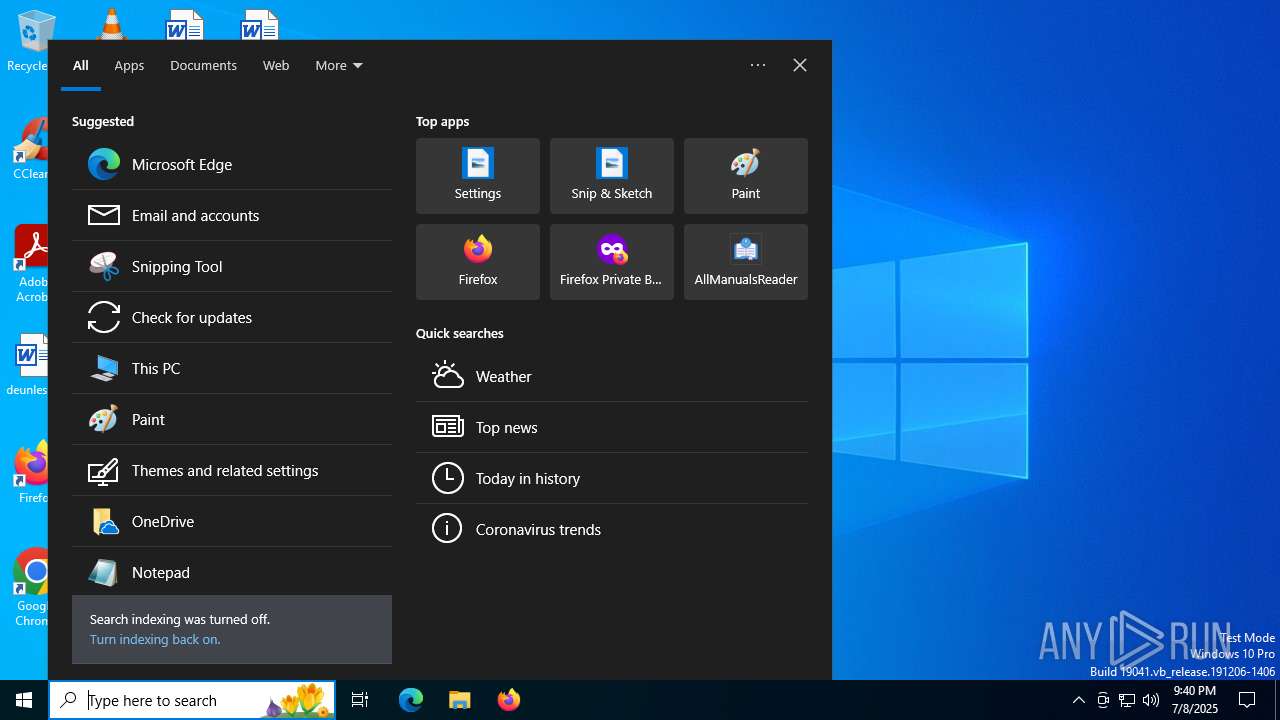The image size is (1280, 720).
Task: Show hidden system tray icons
Action: tap(1078, 700)
